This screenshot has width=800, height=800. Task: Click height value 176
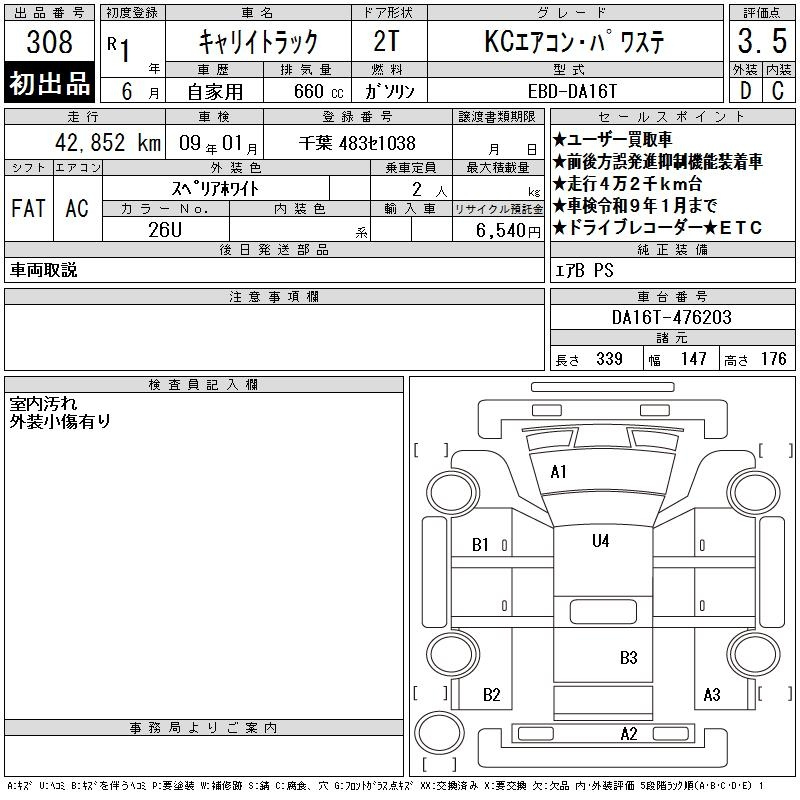coord(773,359)
